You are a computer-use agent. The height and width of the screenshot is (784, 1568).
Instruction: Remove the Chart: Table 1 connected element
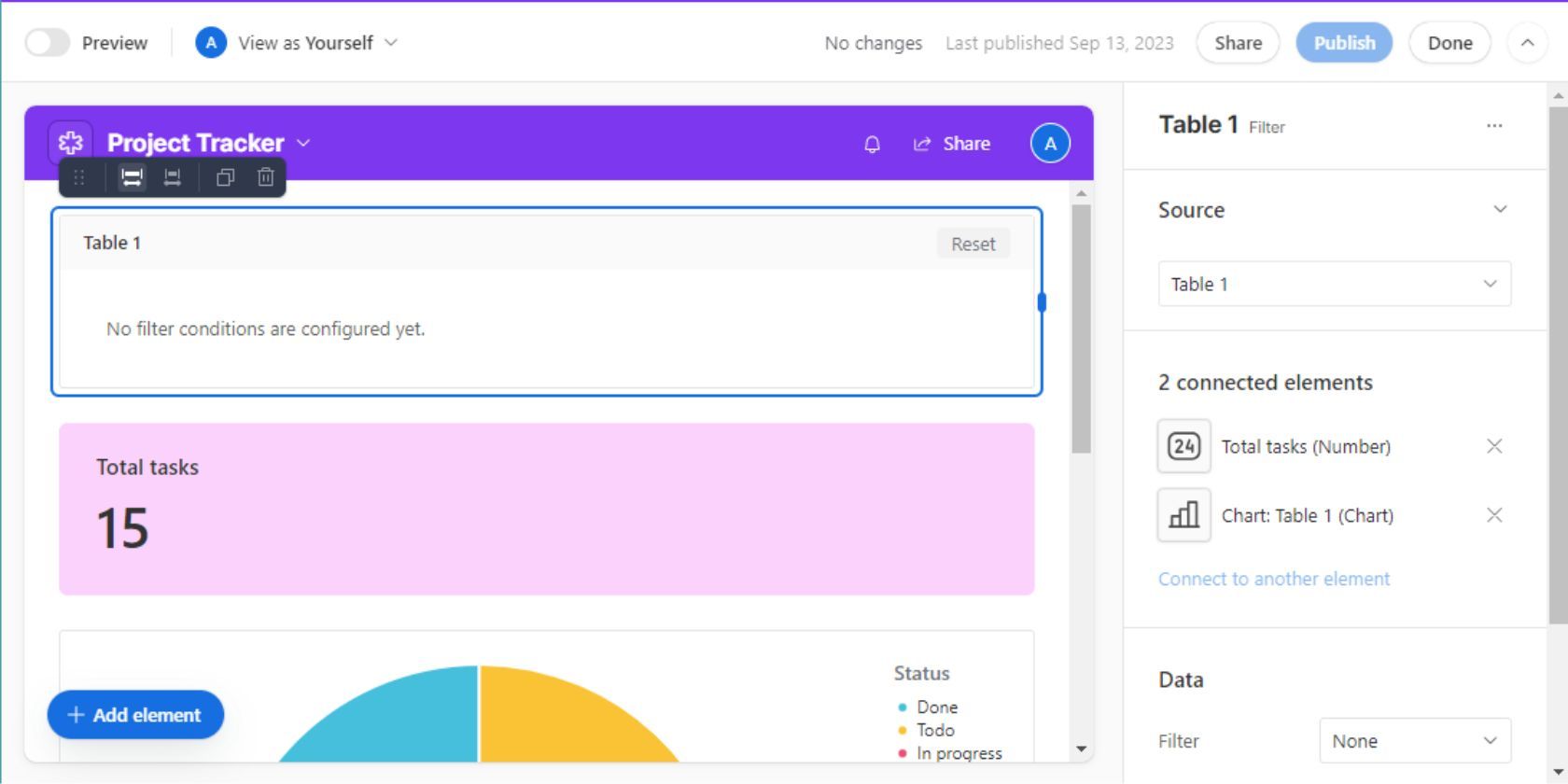click(x=1494, y=515)
